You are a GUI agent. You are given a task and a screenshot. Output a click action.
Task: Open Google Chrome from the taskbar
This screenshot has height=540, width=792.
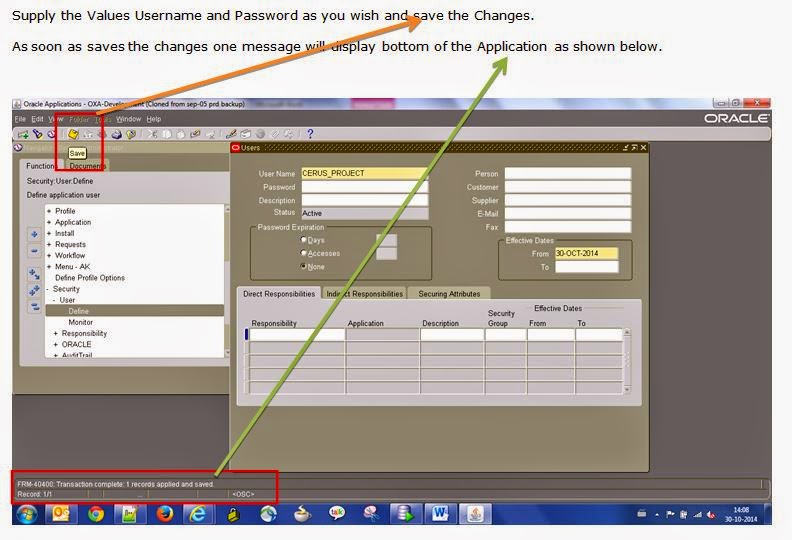point(96,514)
